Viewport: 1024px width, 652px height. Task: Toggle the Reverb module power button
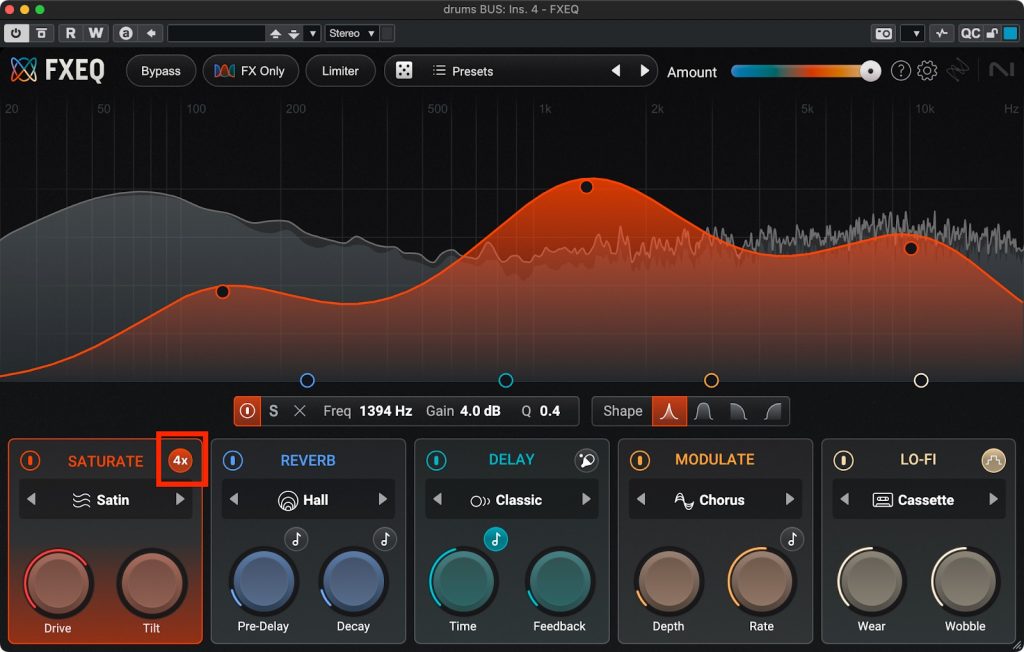(233, 461)
